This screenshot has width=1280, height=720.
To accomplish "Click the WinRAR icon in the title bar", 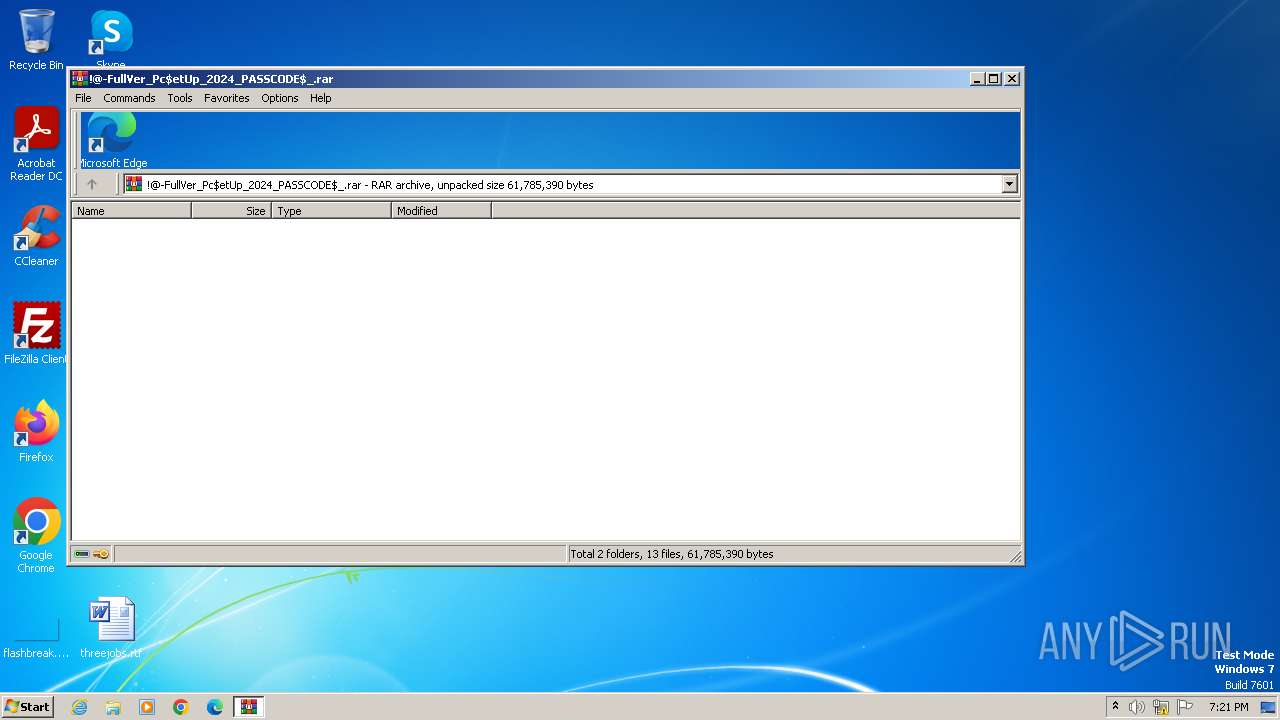I will coord(80,79).
